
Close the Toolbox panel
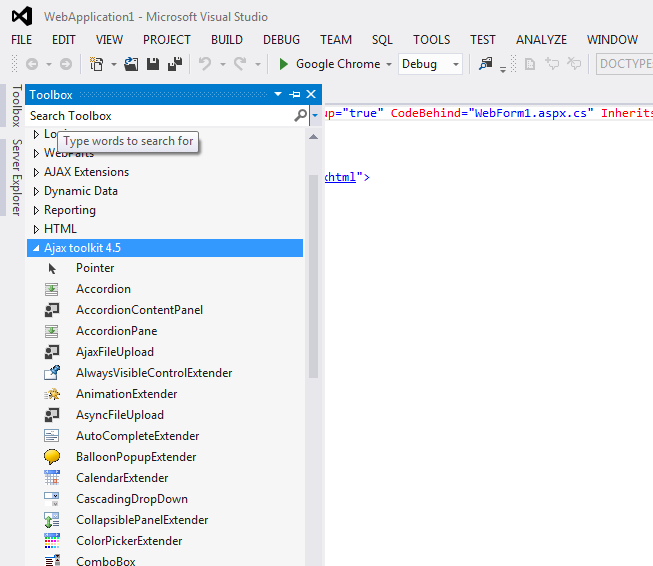click(311, 95)
